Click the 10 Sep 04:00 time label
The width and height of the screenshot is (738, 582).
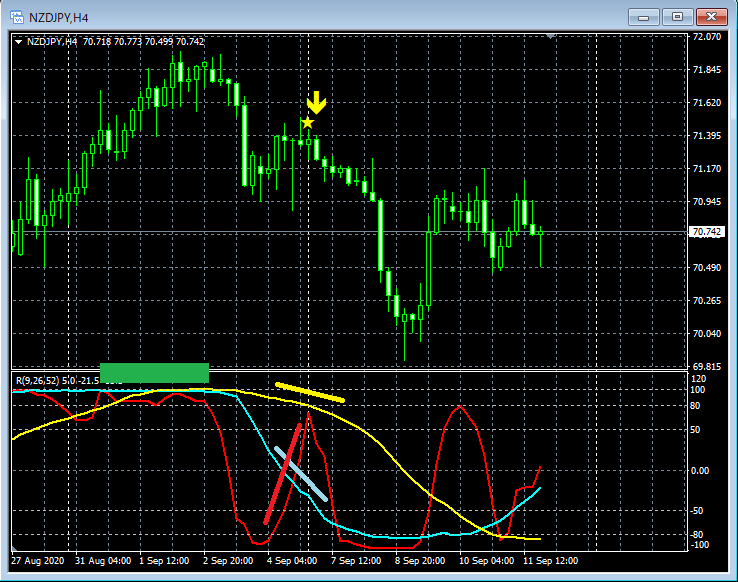(x=486, y=561)
